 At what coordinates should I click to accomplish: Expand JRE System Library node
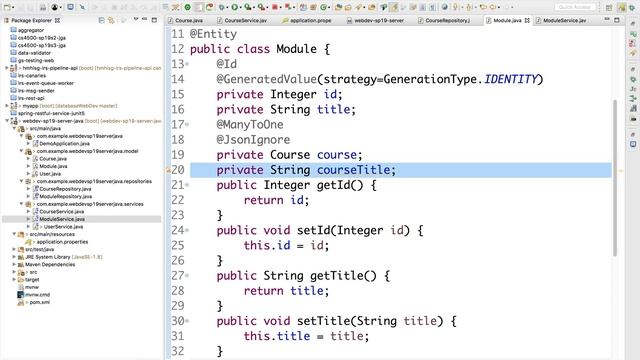click(14, 257)
